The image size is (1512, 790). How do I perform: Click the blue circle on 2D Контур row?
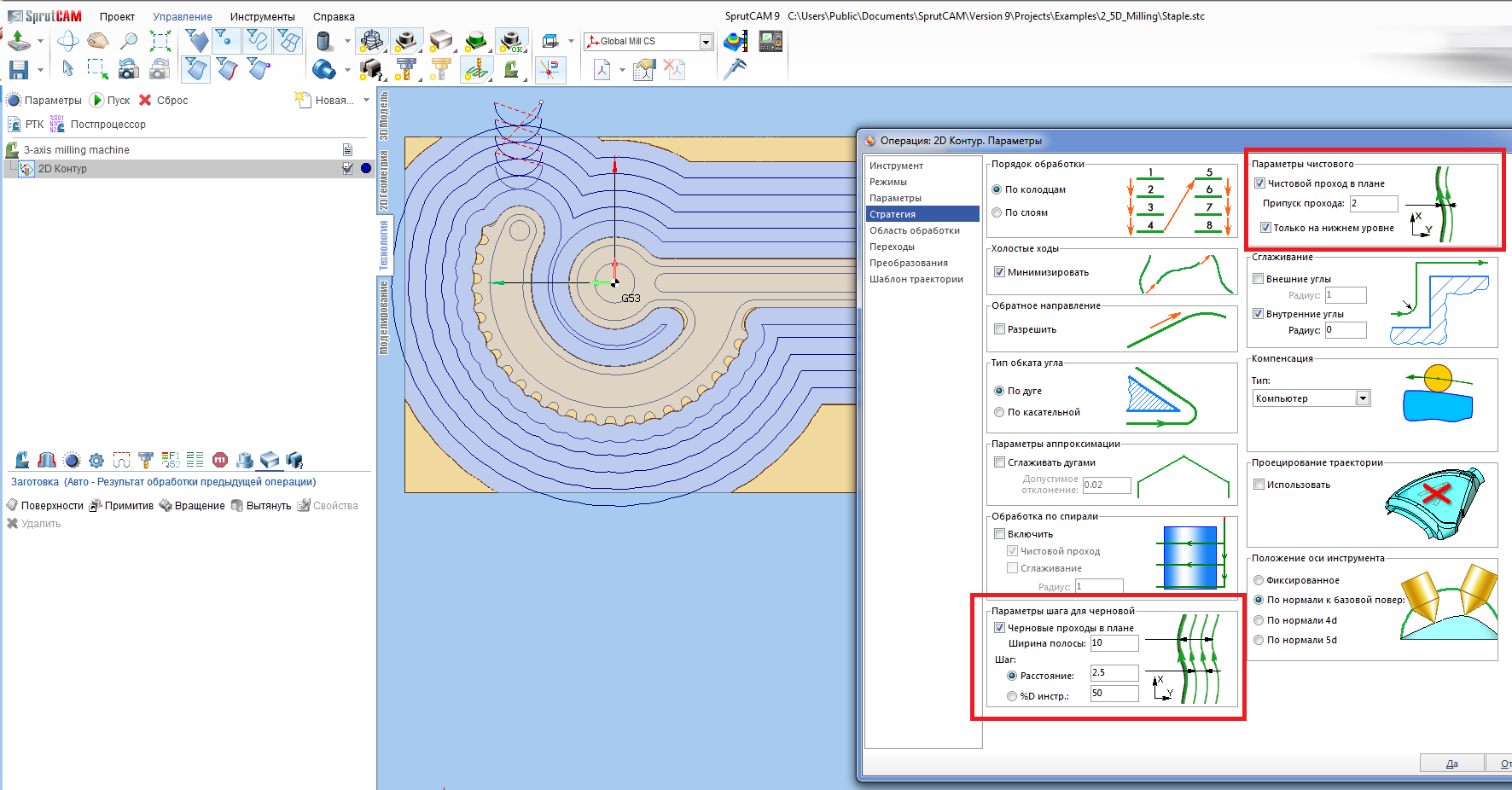[x=366, y=168]
